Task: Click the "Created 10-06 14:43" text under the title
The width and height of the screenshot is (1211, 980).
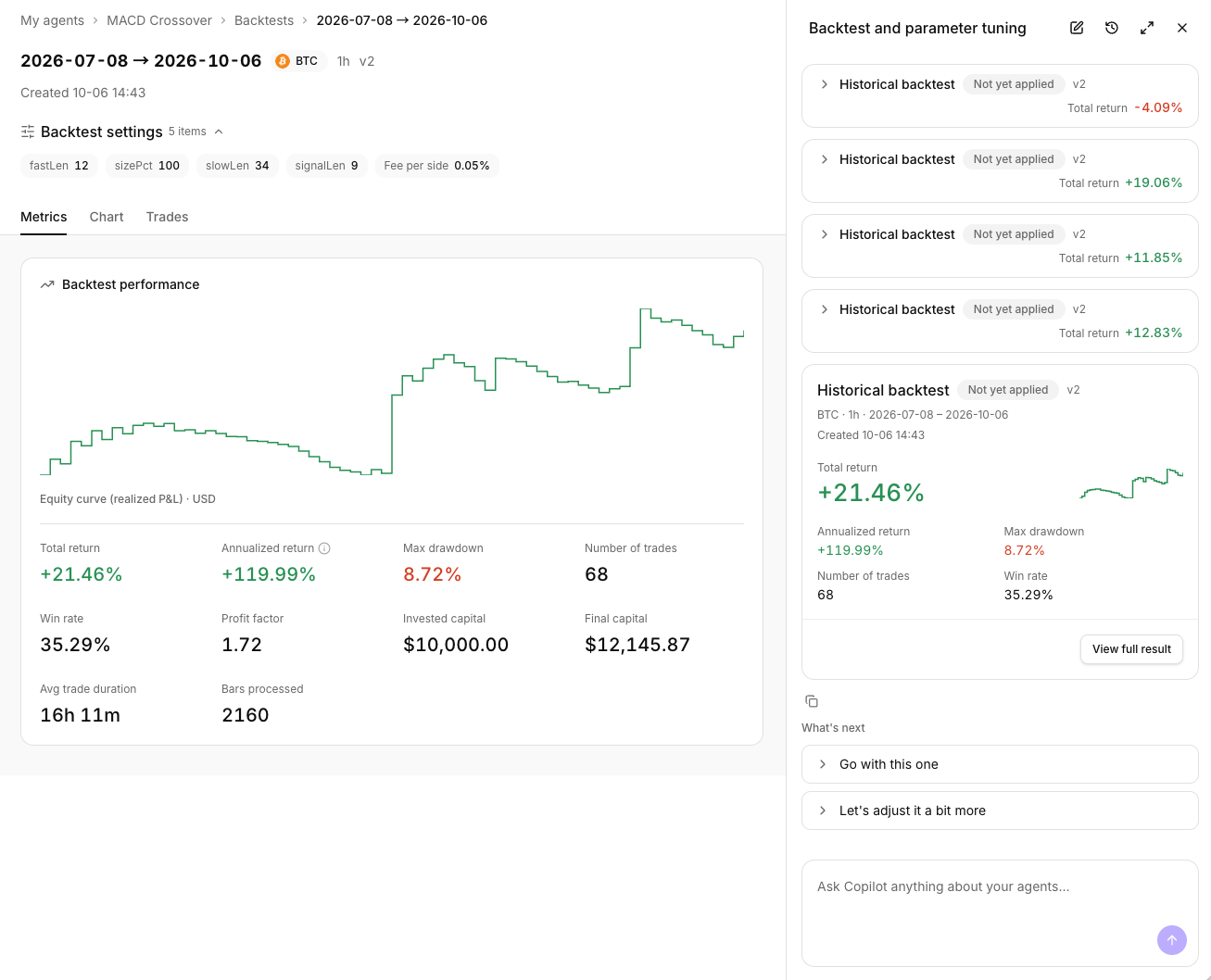Action: coord(83,93)
